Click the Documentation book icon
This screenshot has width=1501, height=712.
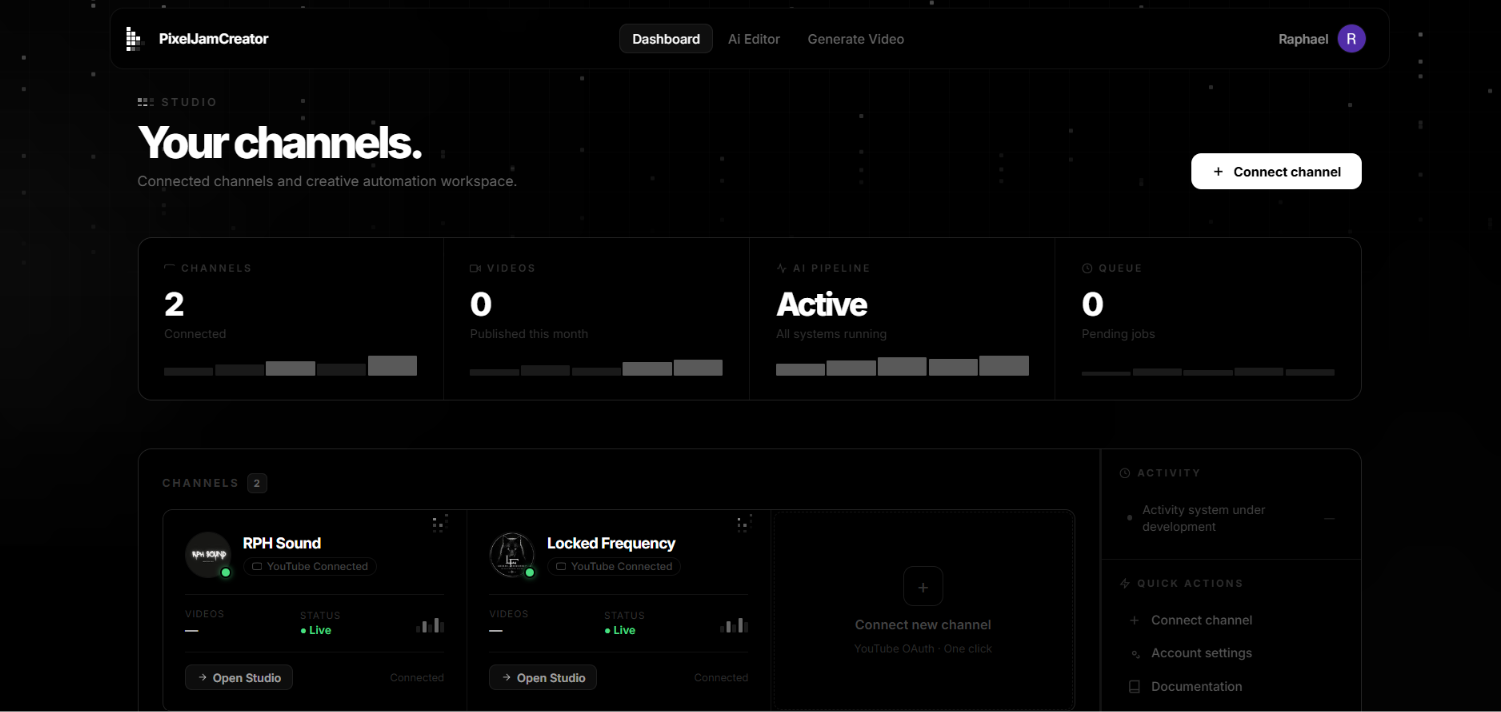point(1134,687)
